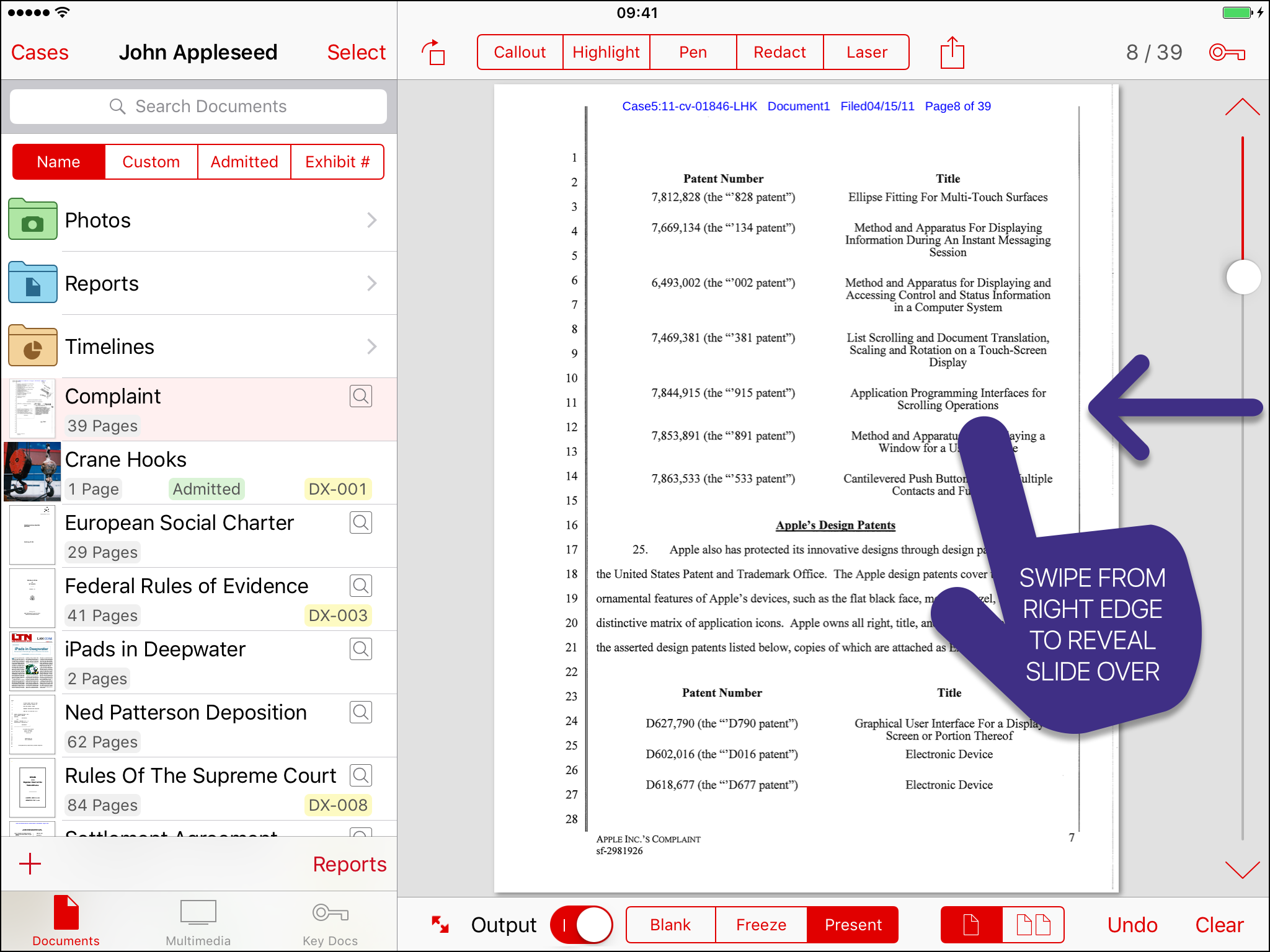Tap the share/export icon
Screen dimensions: 1270x952
pyautogui.click(x=952, y=53)
